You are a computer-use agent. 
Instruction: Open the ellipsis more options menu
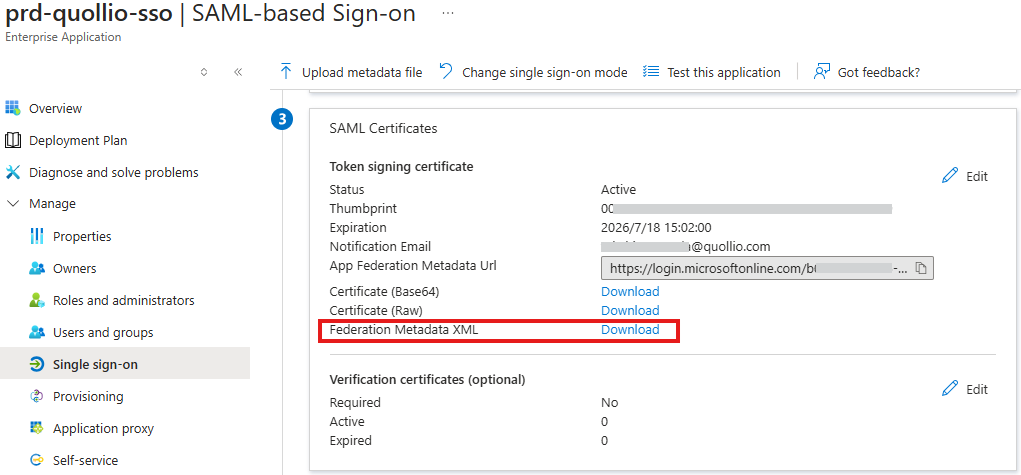tap(448, 14)
